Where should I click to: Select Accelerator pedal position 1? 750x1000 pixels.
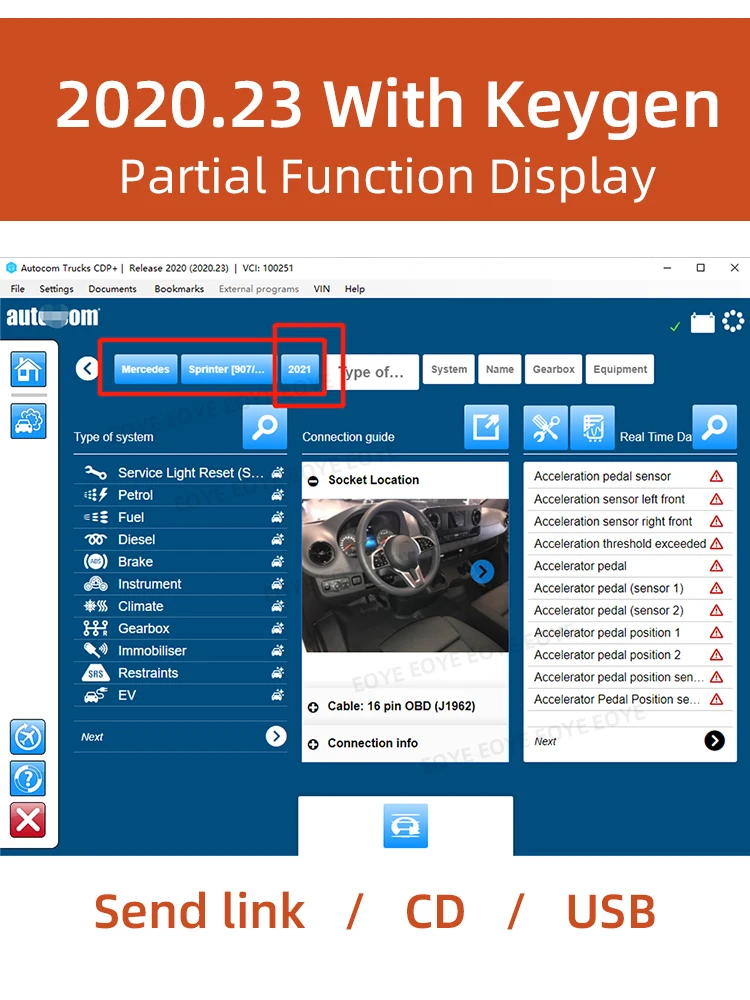pos(629,633)
